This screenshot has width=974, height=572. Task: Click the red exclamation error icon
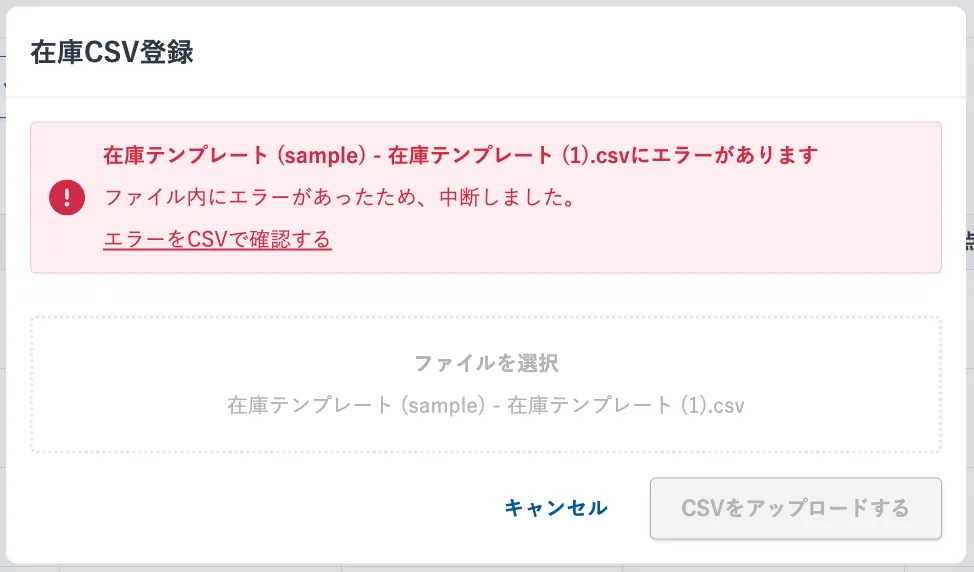click(x=67, y=197)
